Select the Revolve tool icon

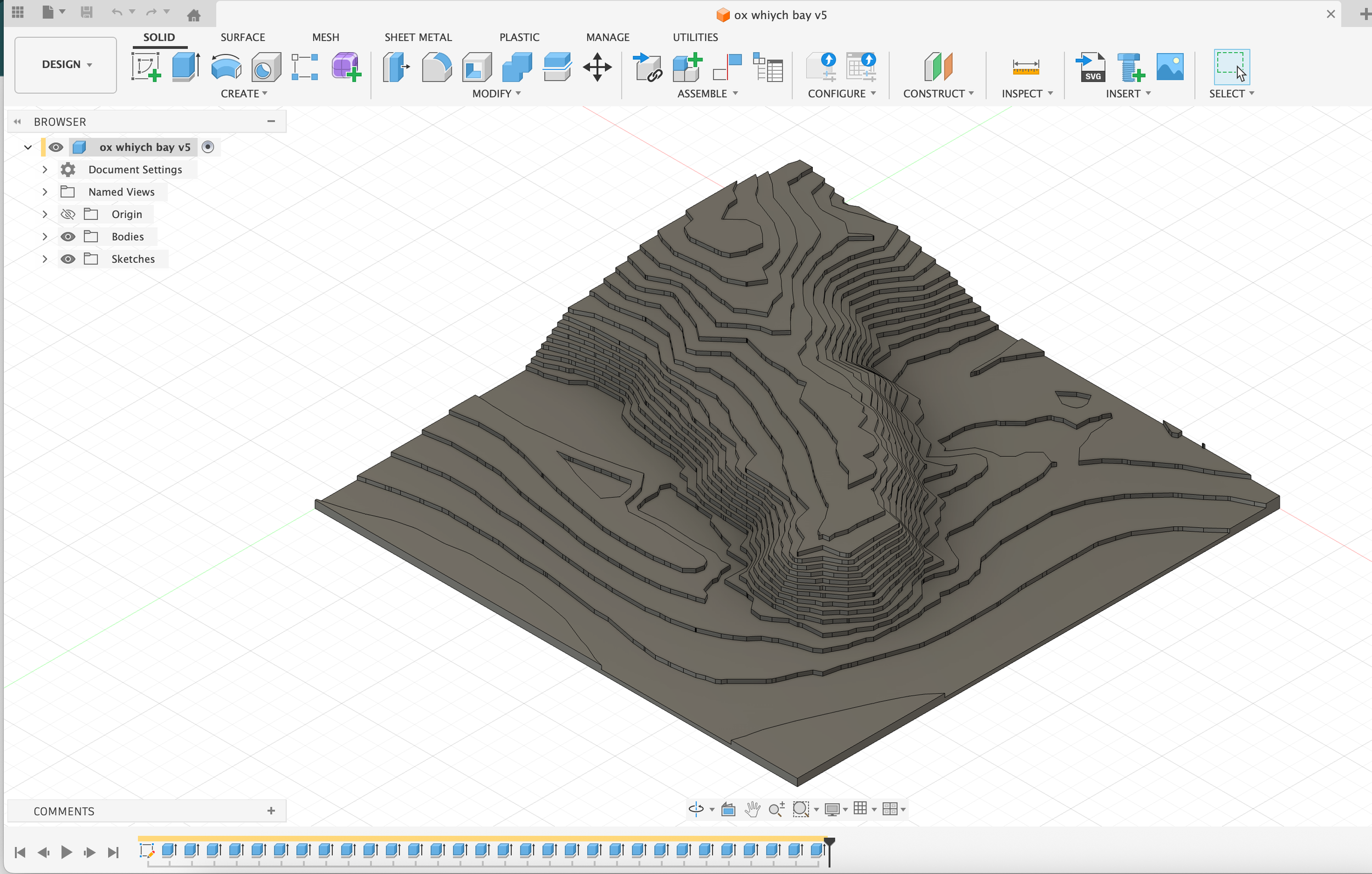coord(226,67)
